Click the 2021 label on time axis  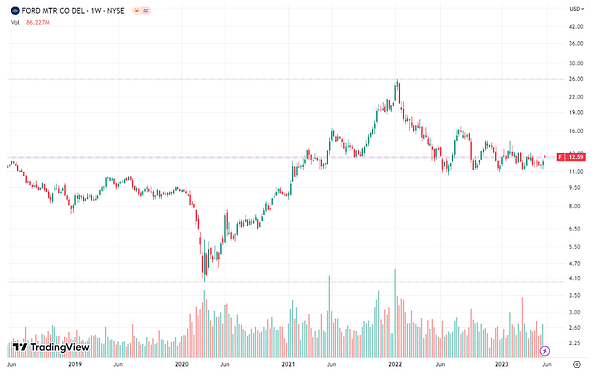pos(288,364)
